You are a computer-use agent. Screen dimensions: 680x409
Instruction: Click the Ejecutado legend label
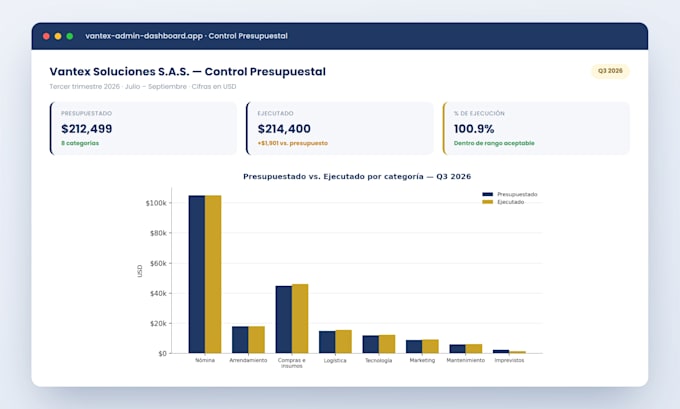coord(510,202)
